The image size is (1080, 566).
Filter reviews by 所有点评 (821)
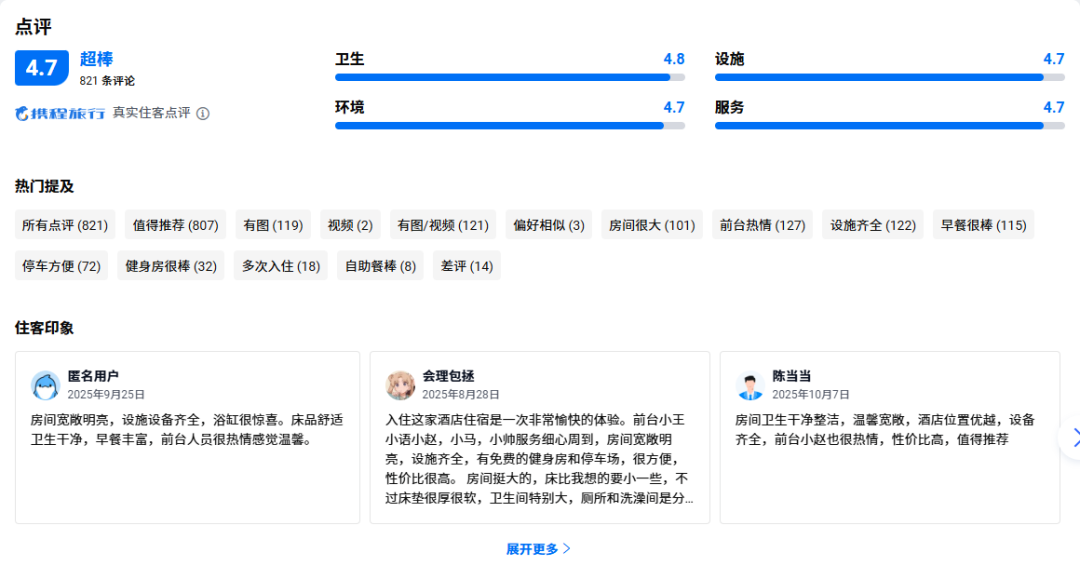(65, 225)
